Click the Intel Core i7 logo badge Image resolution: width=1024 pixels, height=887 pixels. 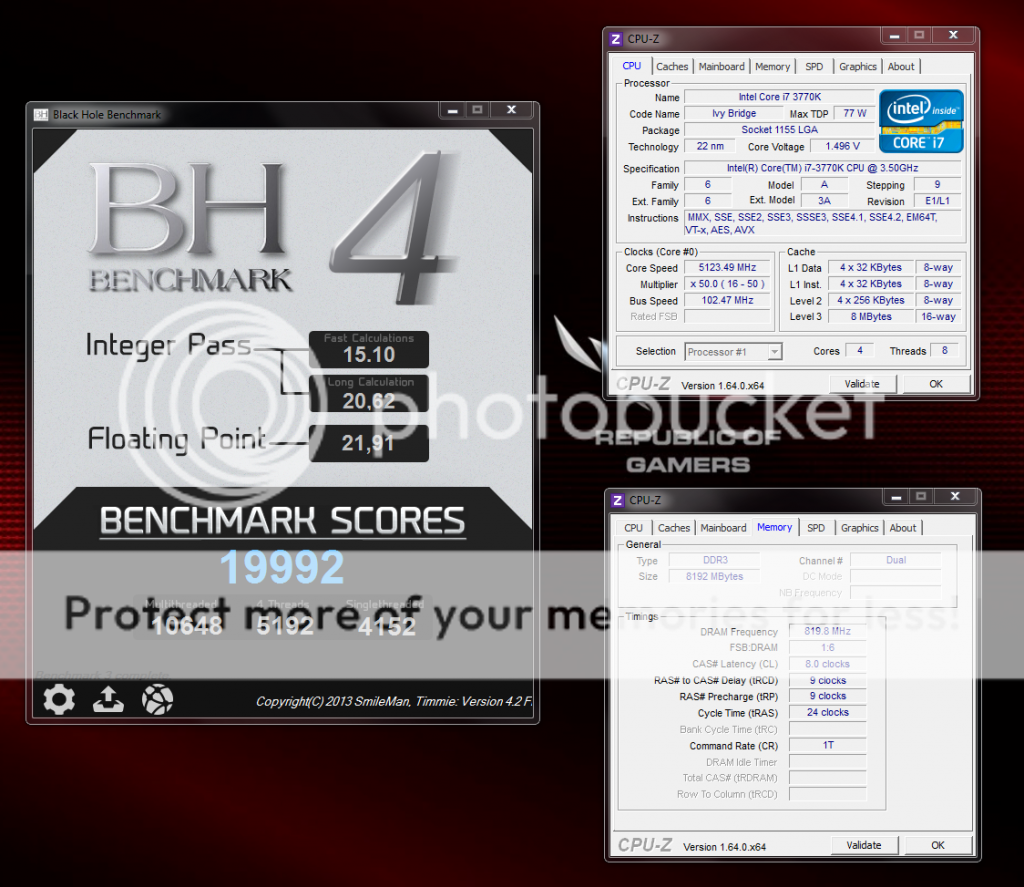click(920, 121)
